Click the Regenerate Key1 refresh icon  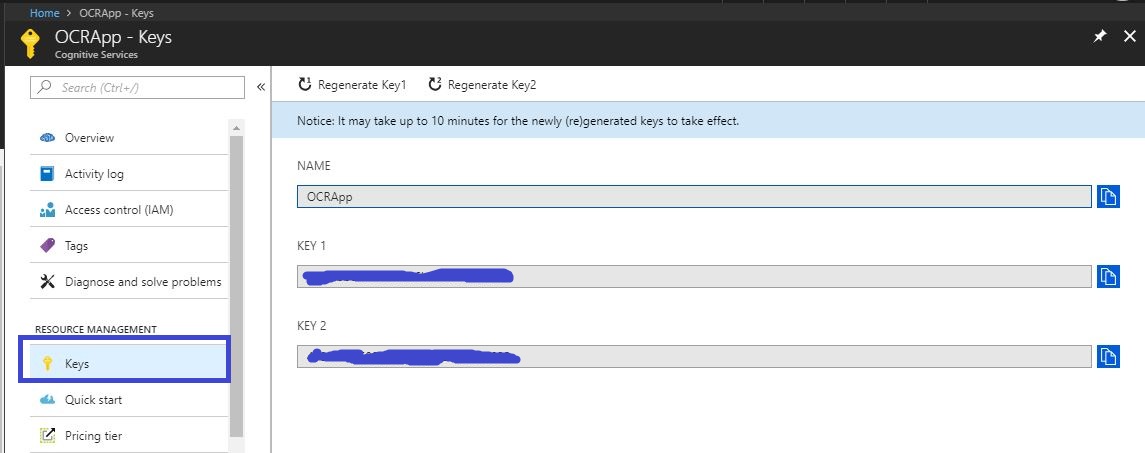(x=305, y=84)
